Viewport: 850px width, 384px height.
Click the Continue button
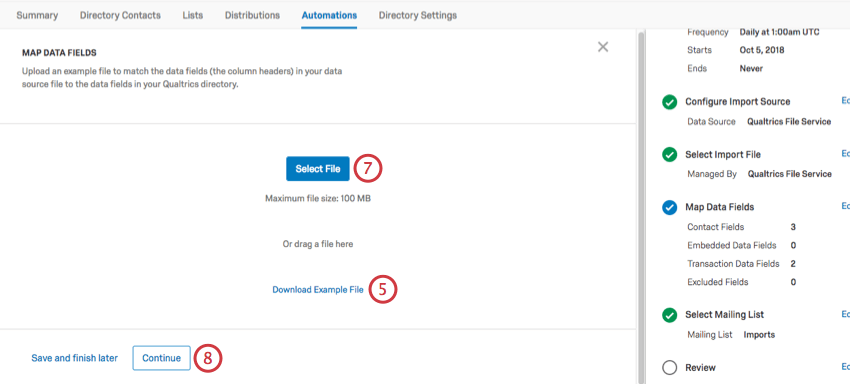(162, 358)
